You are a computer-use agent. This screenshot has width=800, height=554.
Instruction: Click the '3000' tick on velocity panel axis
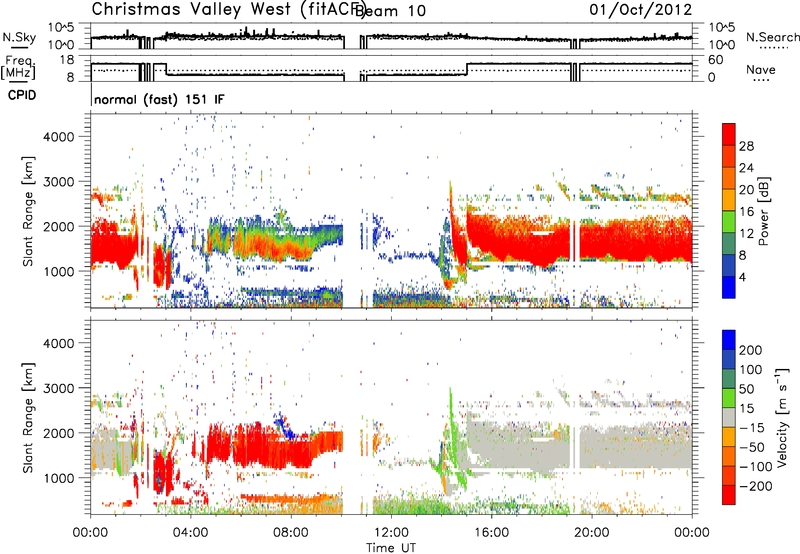pyautogui.click(x=58, y=388)
